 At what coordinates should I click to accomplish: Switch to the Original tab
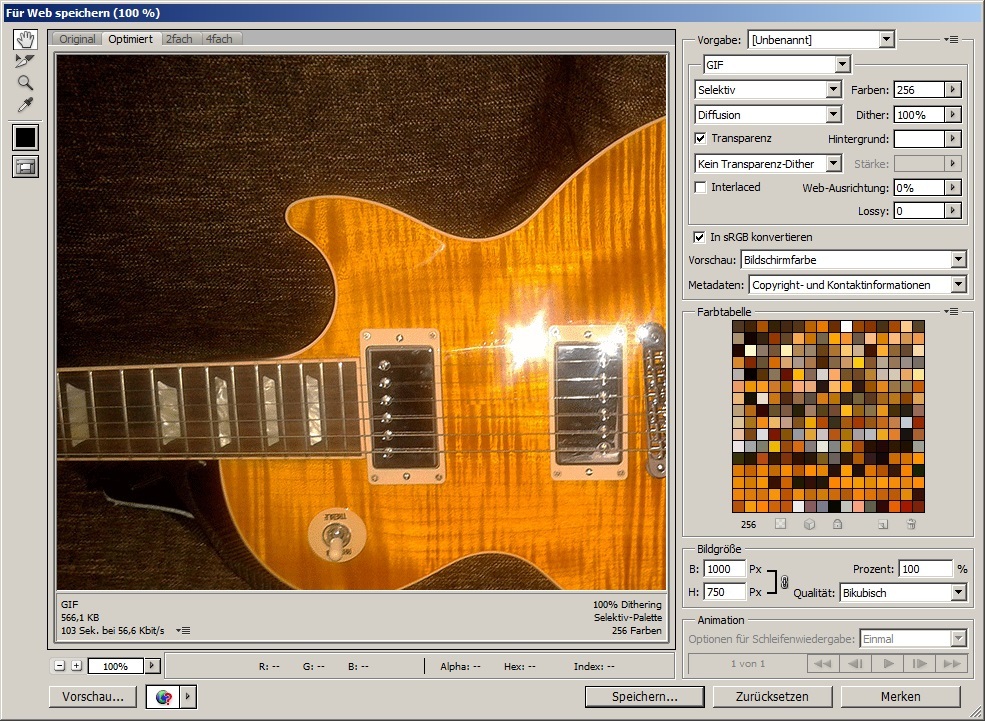[77, 39]
